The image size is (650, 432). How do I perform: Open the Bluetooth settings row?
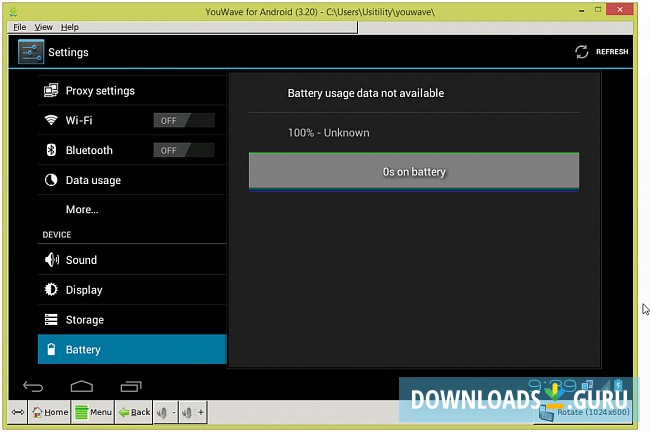pyautogui.click(x=132, y=150)
